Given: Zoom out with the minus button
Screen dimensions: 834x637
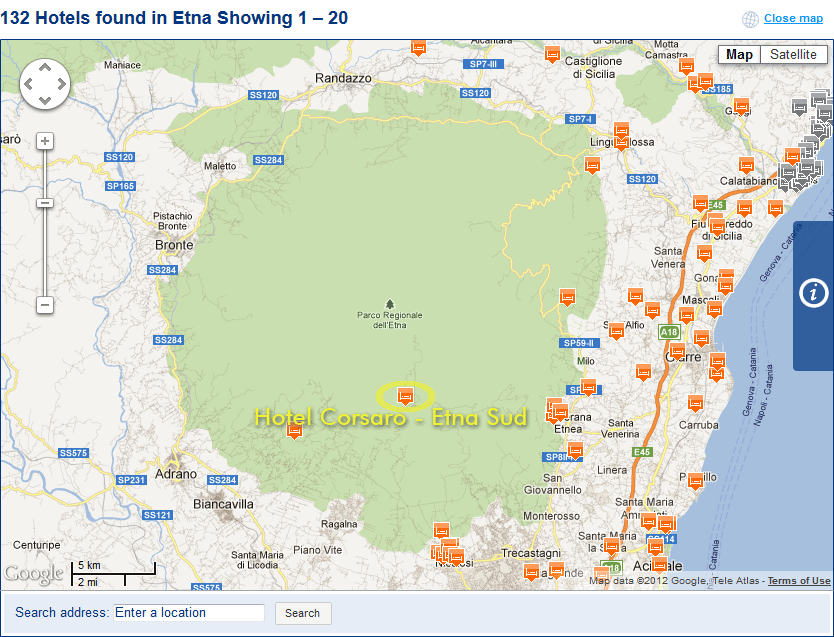Looking at the screenshot, I should coord(45,305).
